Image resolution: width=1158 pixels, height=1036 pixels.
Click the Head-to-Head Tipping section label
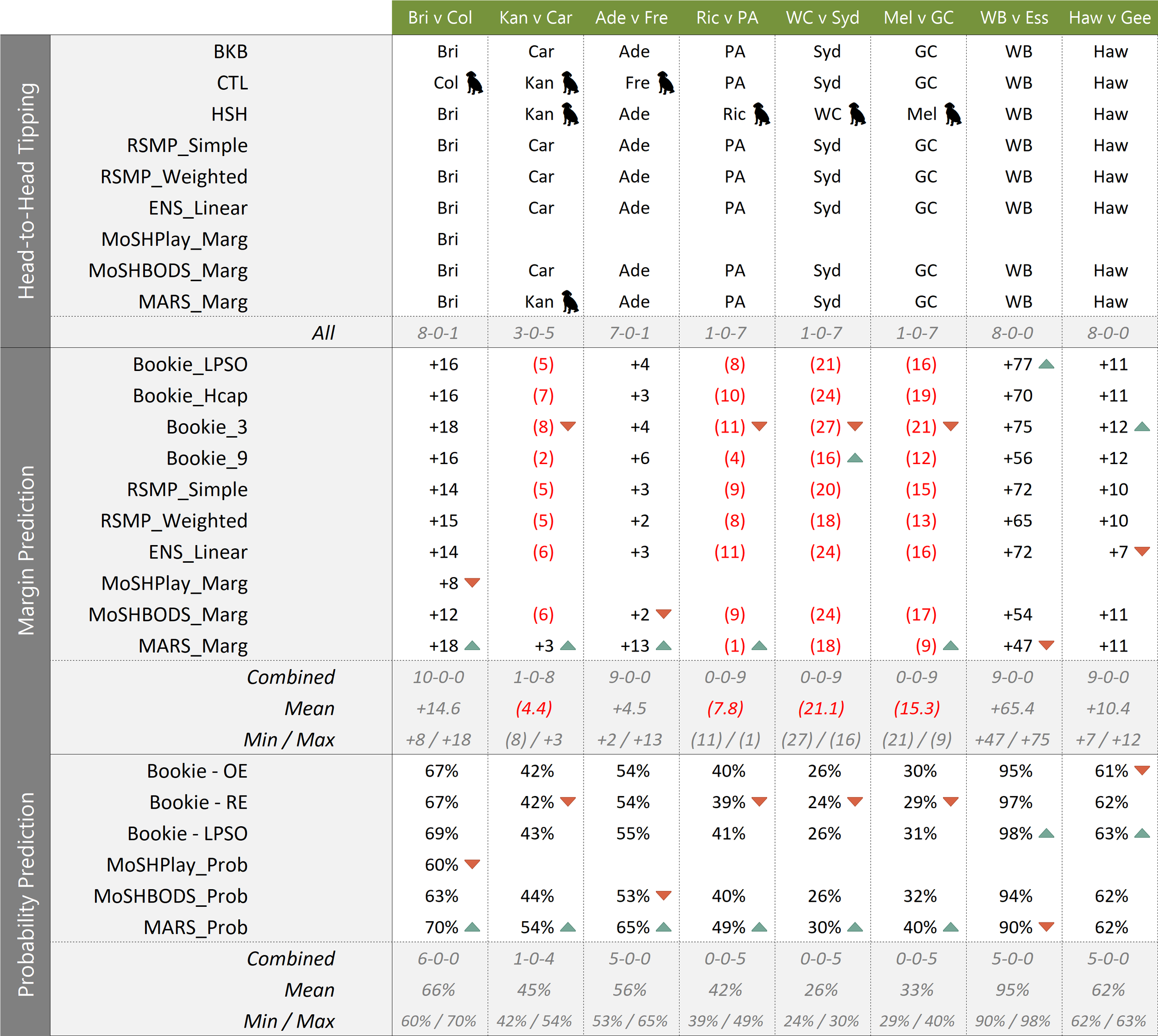(26, 191)
